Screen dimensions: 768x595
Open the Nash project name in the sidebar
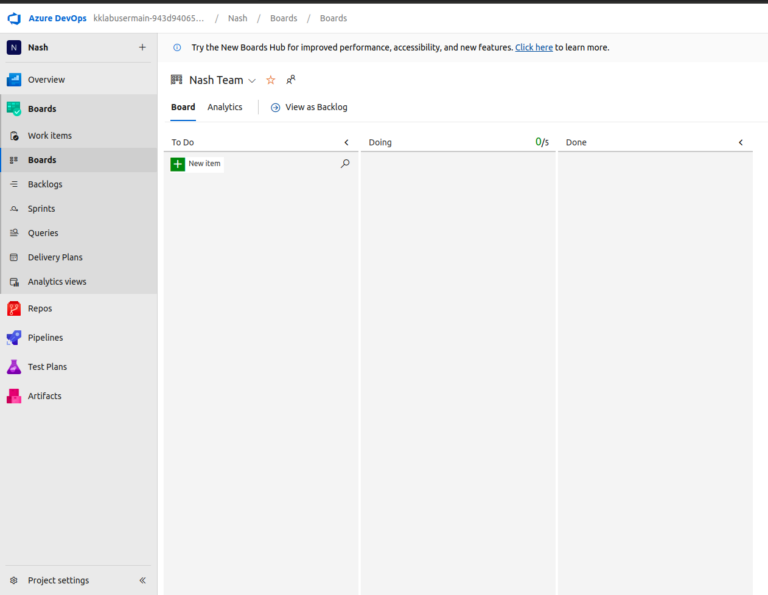[x=38, y=48]
